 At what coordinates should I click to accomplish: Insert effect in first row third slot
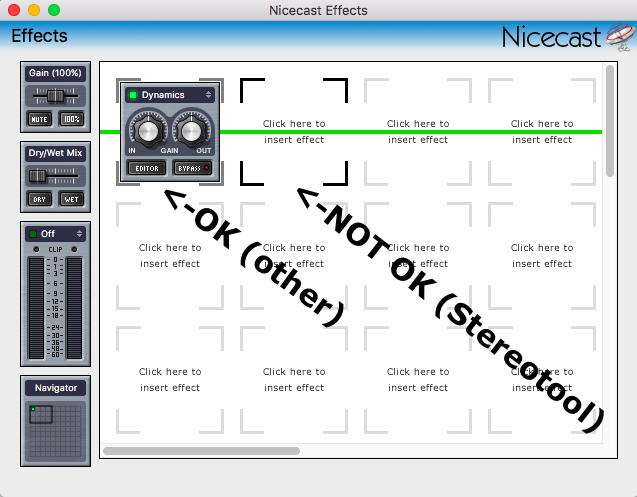point(418,132)
